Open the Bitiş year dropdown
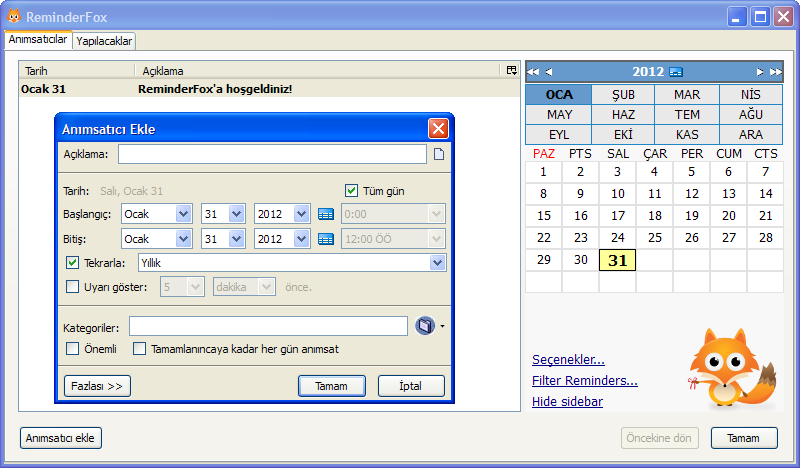Image resolution: width=800 pixels, height=468 pixels. point(301,239)
